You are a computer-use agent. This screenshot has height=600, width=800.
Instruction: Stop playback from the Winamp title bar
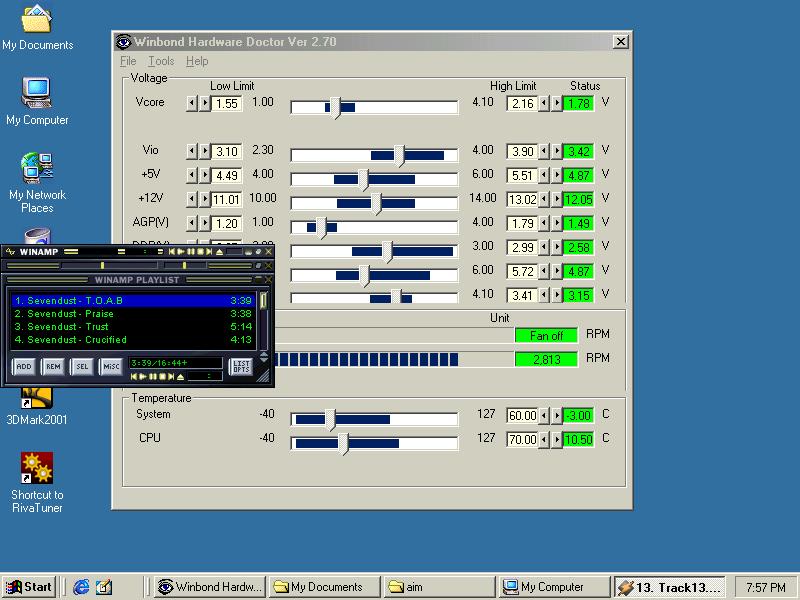click(x=201, y=252)
